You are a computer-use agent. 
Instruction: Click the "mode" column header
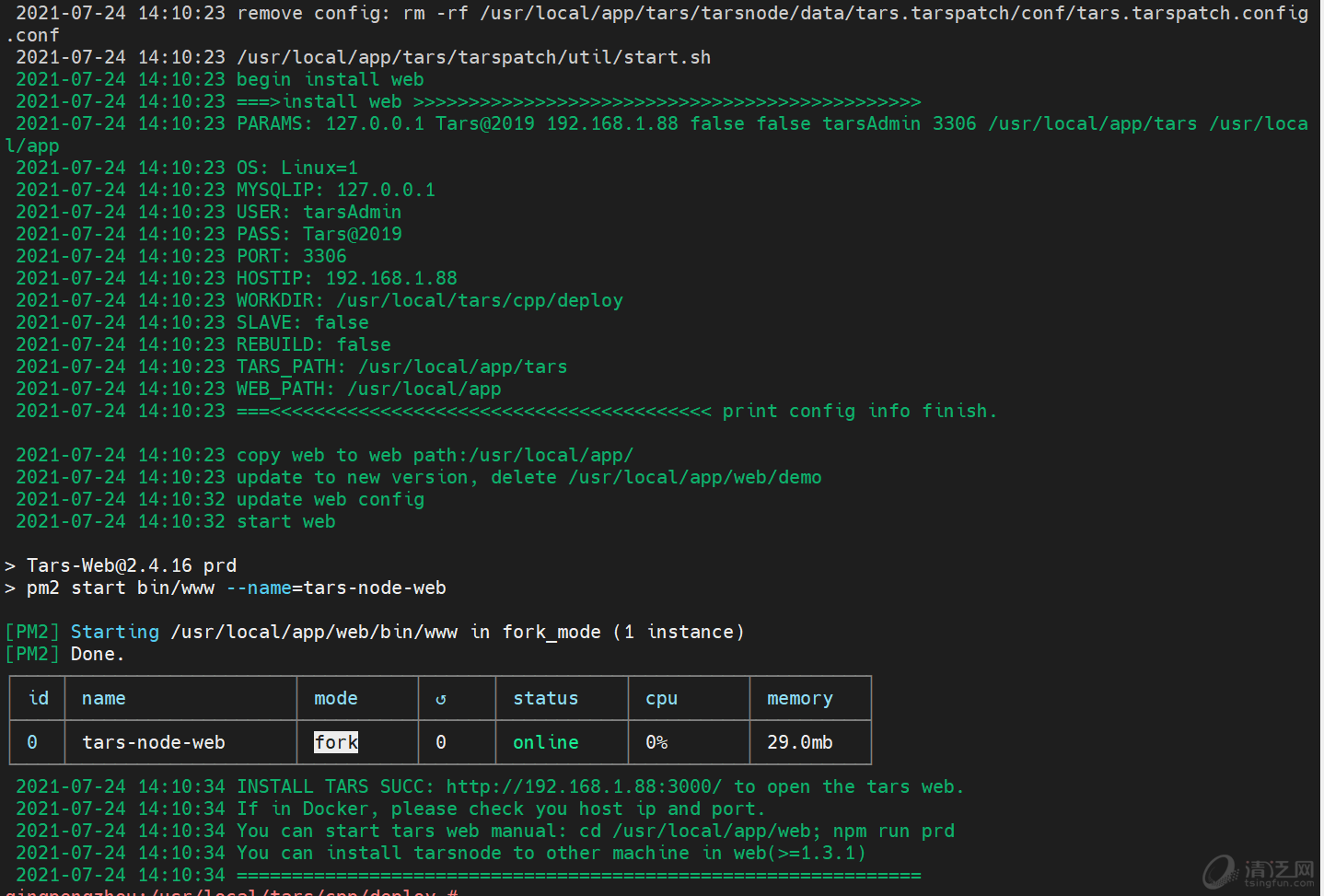(x=335, y=699)
